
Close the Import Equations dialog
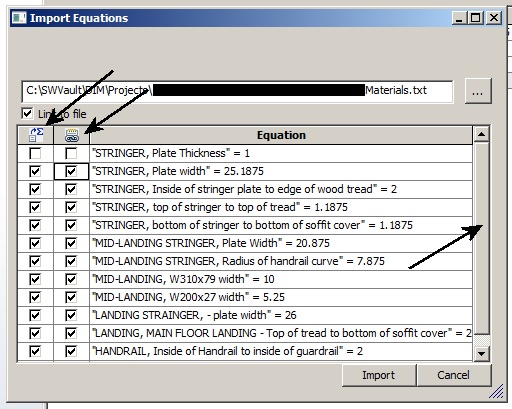pos(494,18)
